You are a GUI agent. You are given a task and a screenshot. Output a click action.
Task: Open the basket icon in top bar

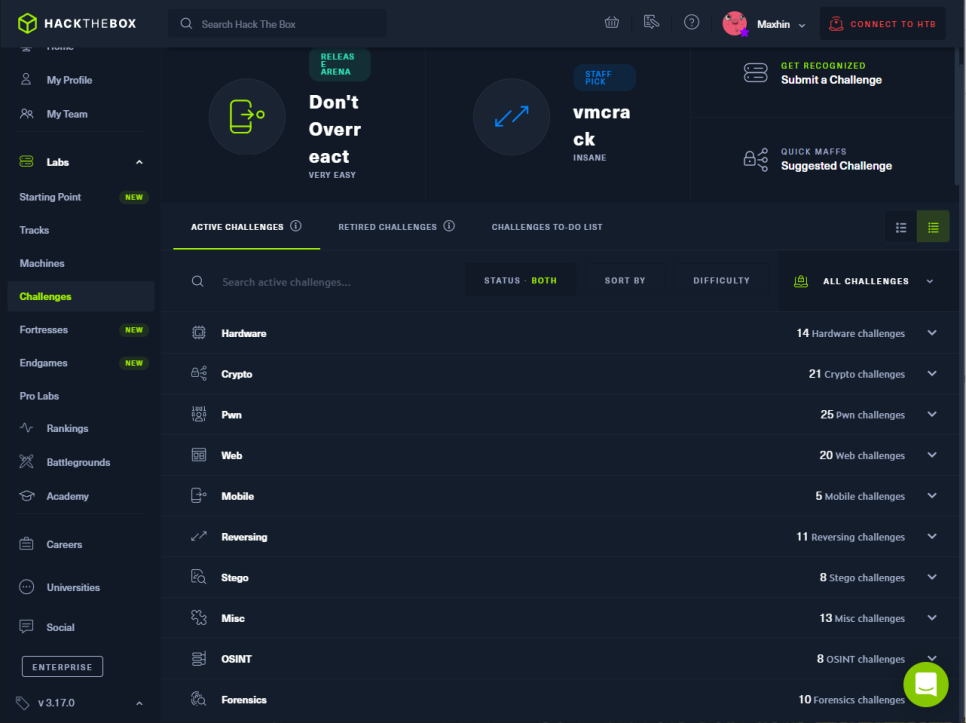(612, 23)
